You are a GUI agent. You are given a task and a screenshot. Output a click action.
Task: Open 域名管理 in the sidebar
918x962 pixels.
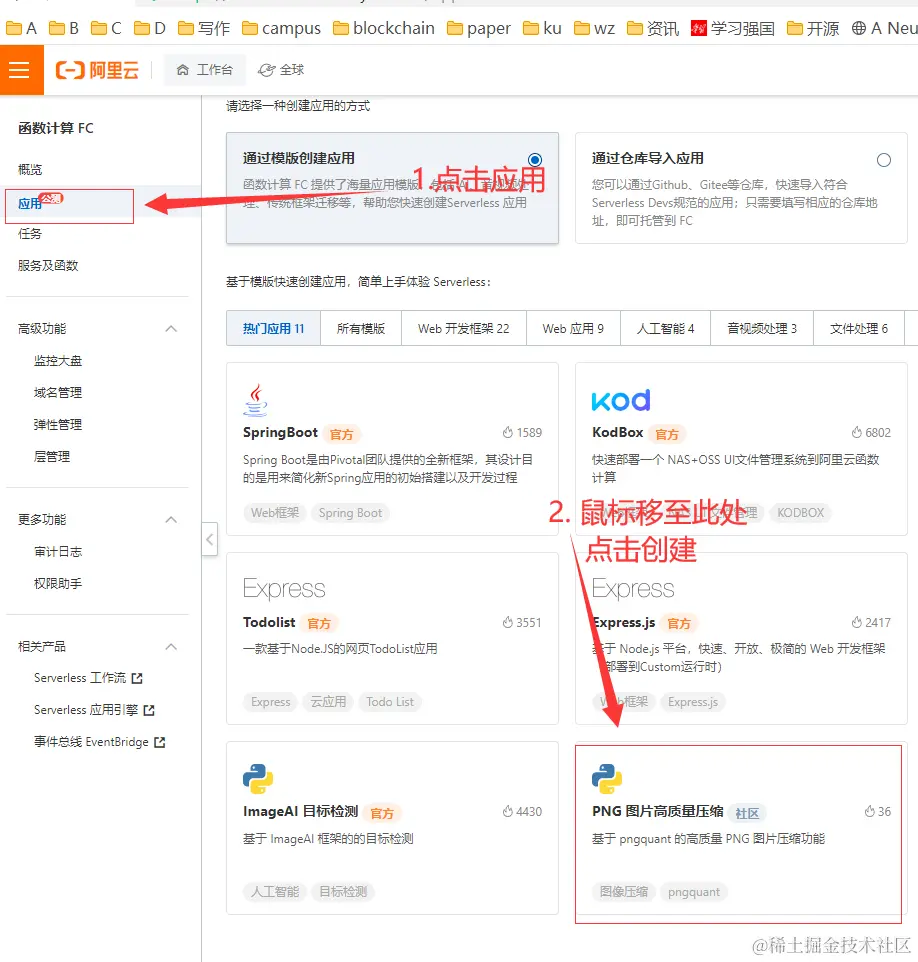58,393
